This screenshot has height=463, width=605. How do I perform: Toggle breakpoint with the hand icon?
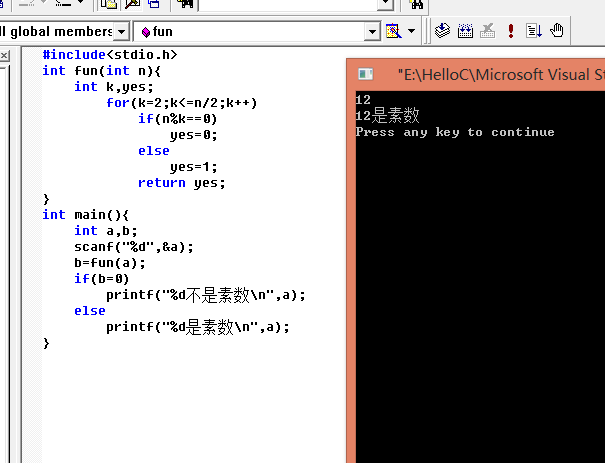coord(557,30)
